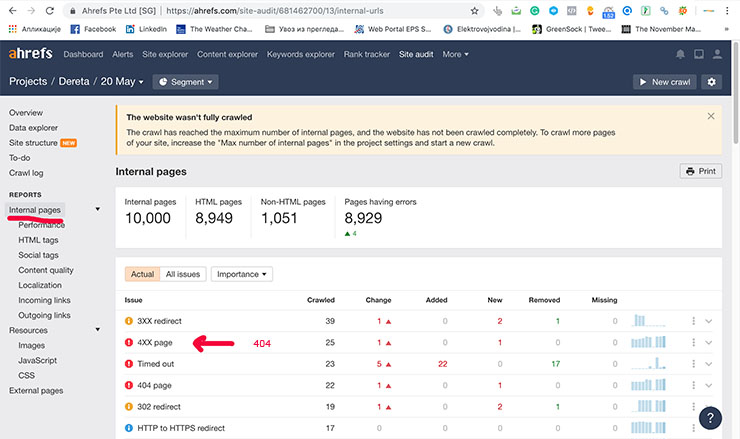This screenshot has width=740, height=439.
Task: Expand the Timed out row chevron
Action: [x=708, y=364]
